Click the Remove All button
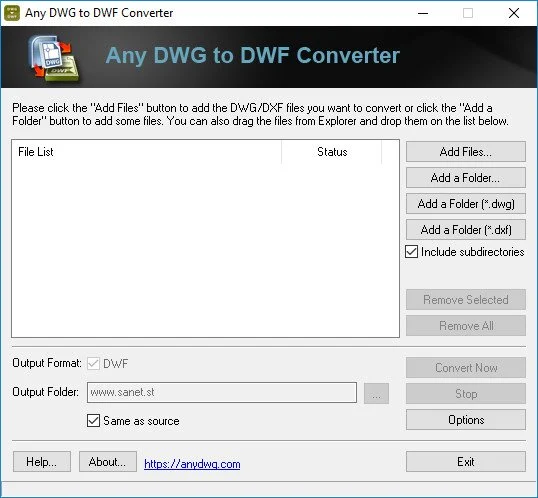 (466, 326)
